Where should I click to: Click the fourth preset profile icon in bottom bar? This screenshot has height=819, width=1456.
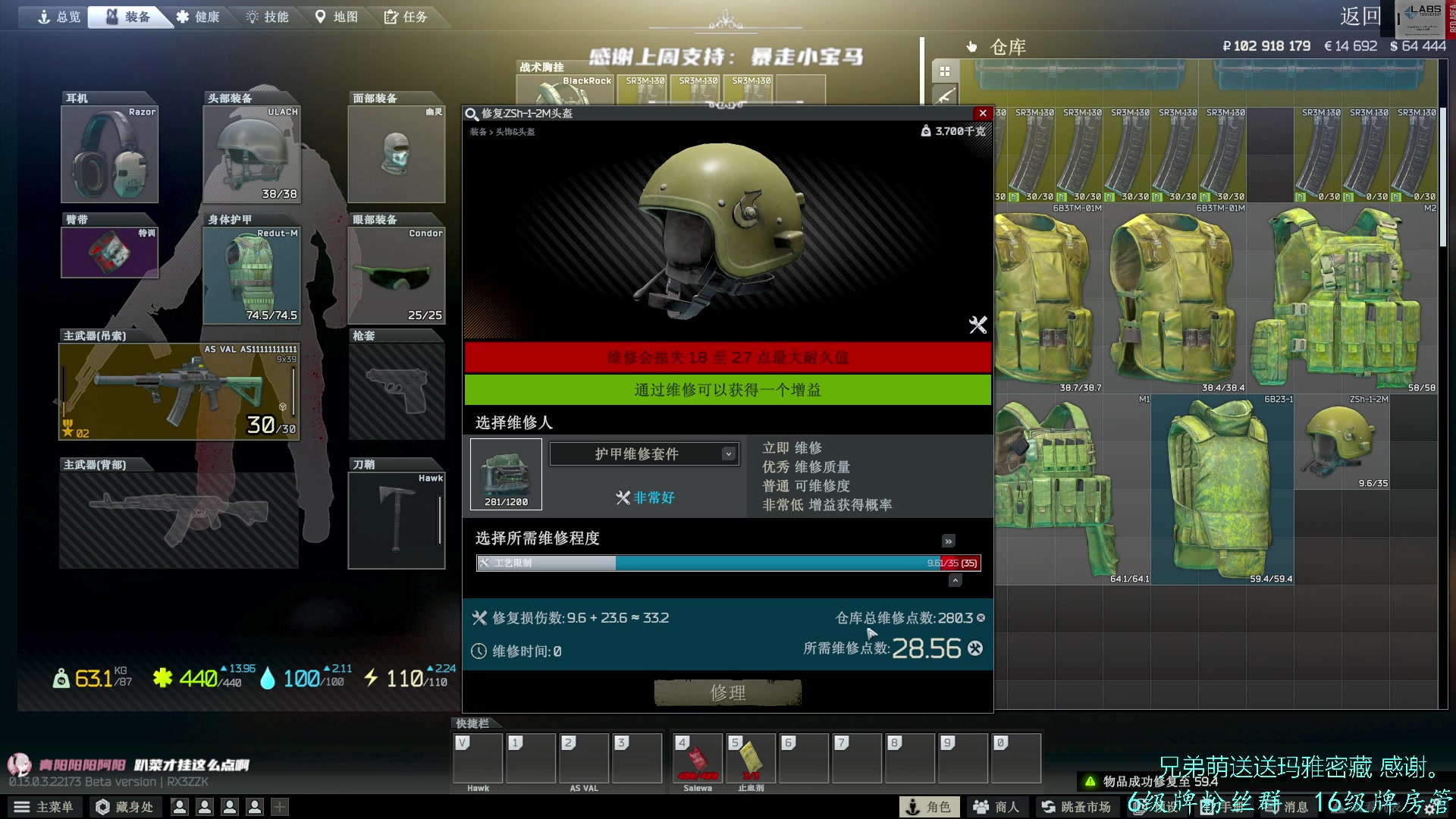255,807
